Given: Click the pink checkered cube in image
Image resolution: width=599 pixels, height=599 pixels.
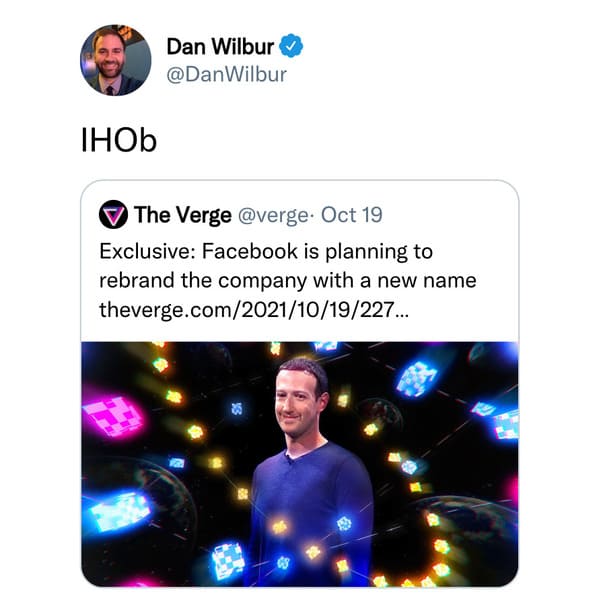Looking at the screenshot, I should pos(113,415).
